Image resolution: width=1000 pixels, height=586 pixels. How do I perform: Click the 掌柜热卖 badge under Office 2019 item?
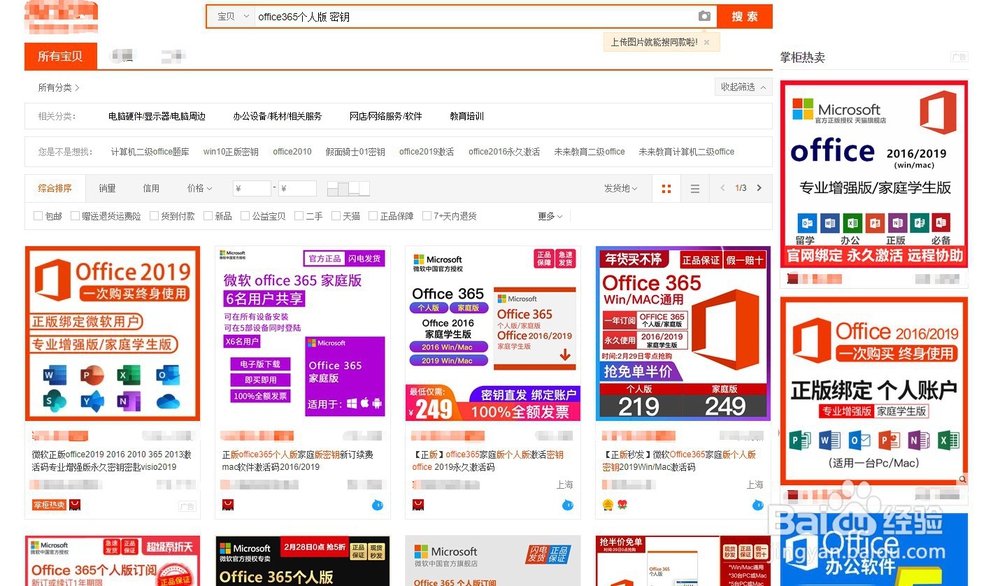(x=49, y=505)
